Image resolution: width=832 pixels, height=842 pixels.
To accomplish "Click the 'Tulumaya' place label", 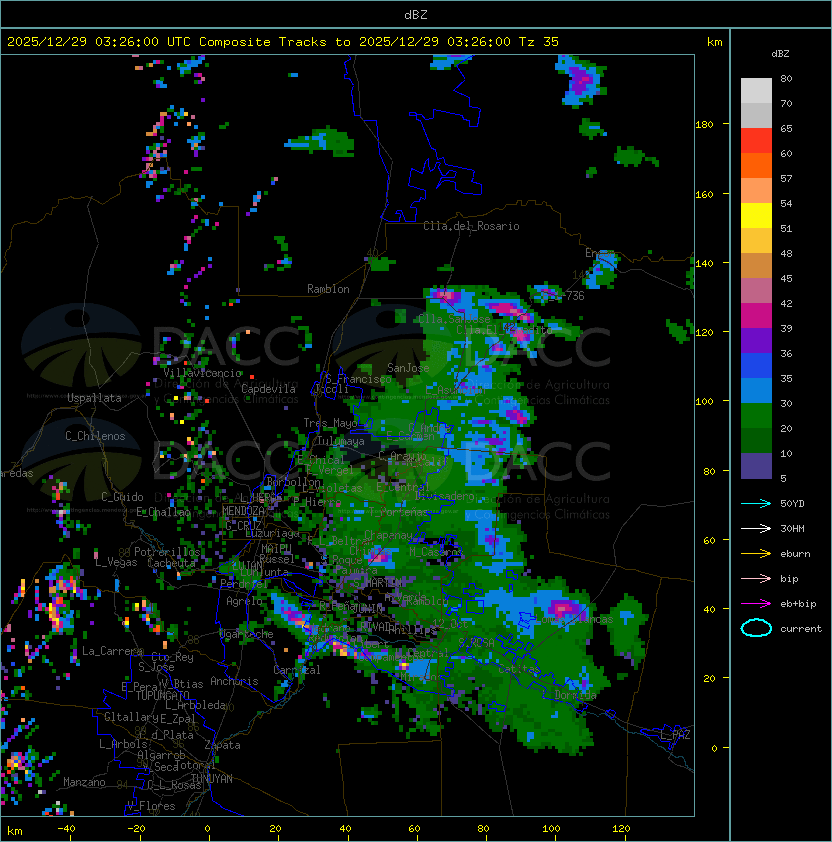I will coord(341,441).
